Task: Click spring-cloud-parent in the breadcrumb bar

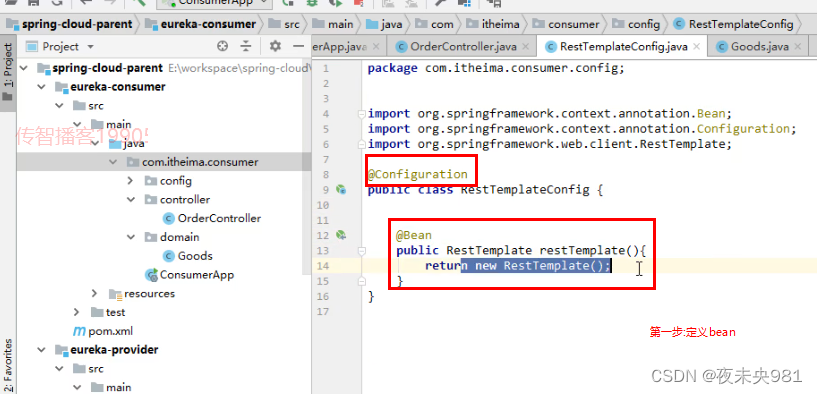Action: click(70, 24)
